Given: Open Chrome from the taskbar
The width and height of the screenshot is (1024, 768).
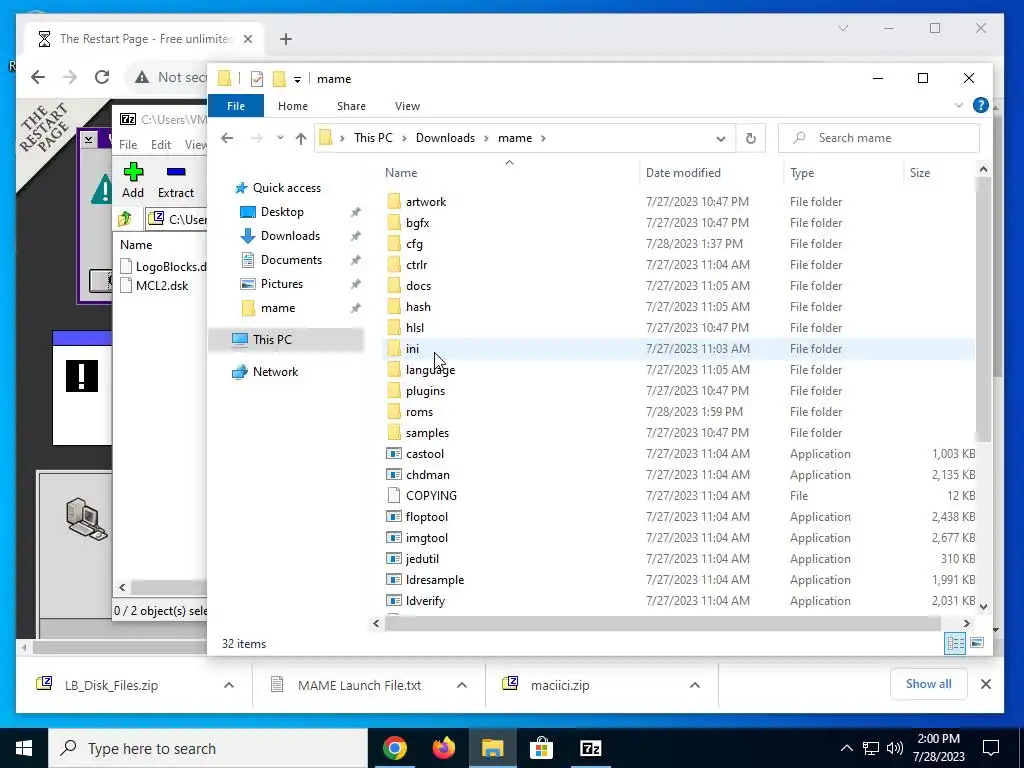Looking at the screenshot, I should tap(394, 748).
